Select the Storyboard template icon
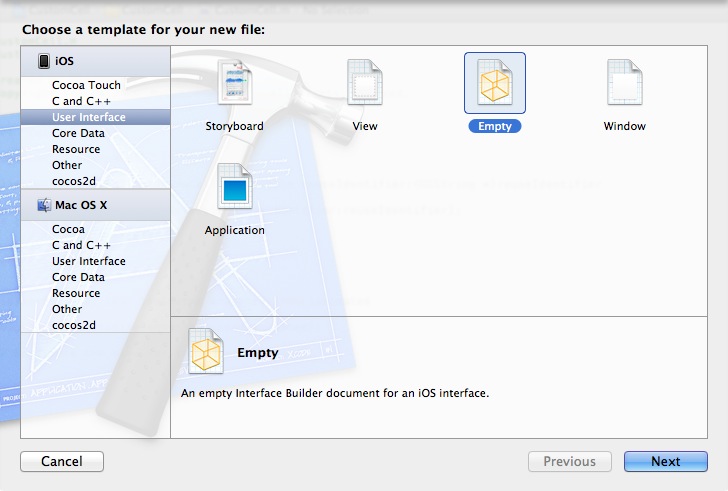The width and height of the screenshot is (728, 491). [x=234, y=85]
